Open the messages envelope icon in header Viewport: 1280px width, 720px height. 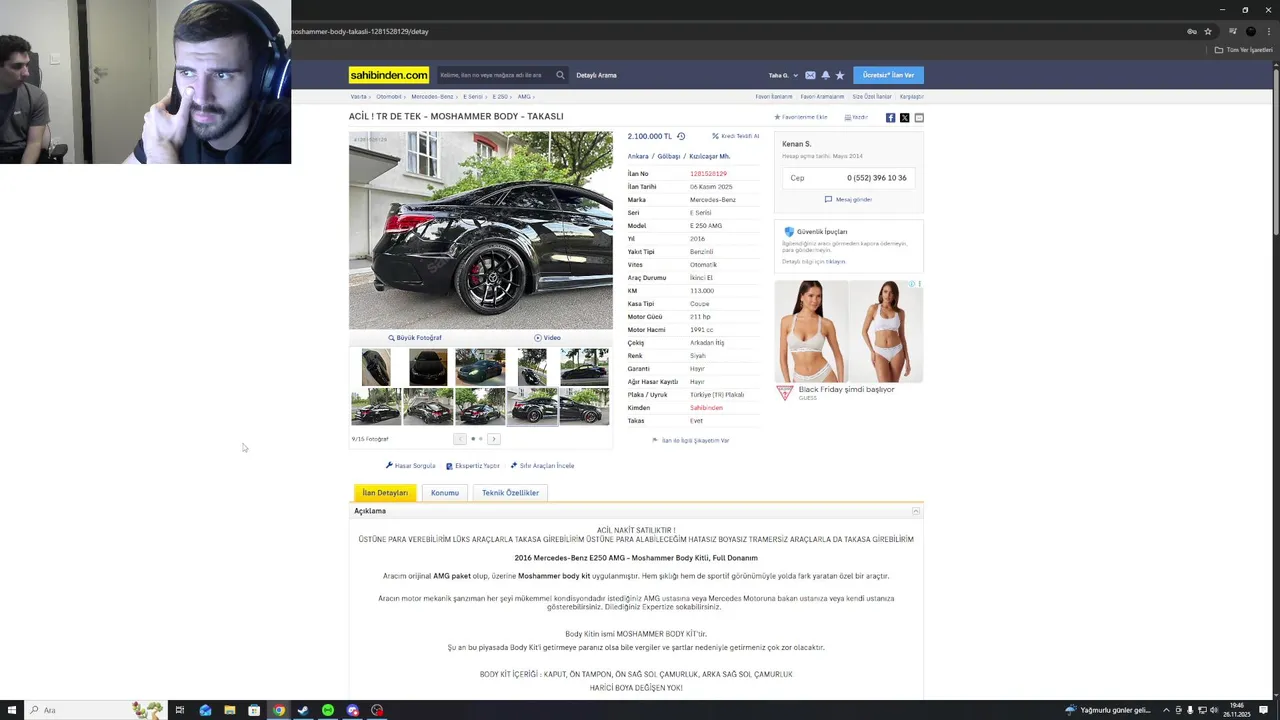click(810, 75)
